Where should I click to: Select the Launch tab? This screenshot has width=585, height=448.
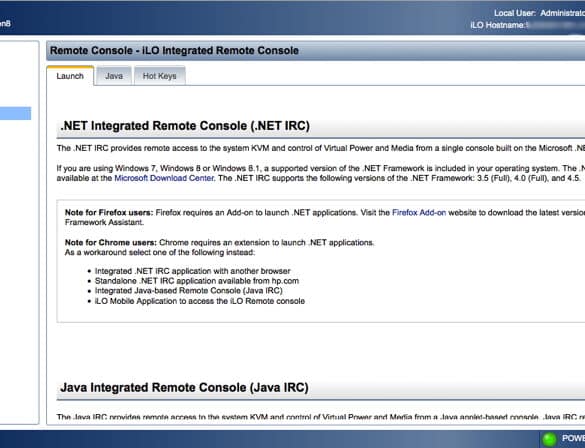[x=70, y=76]
